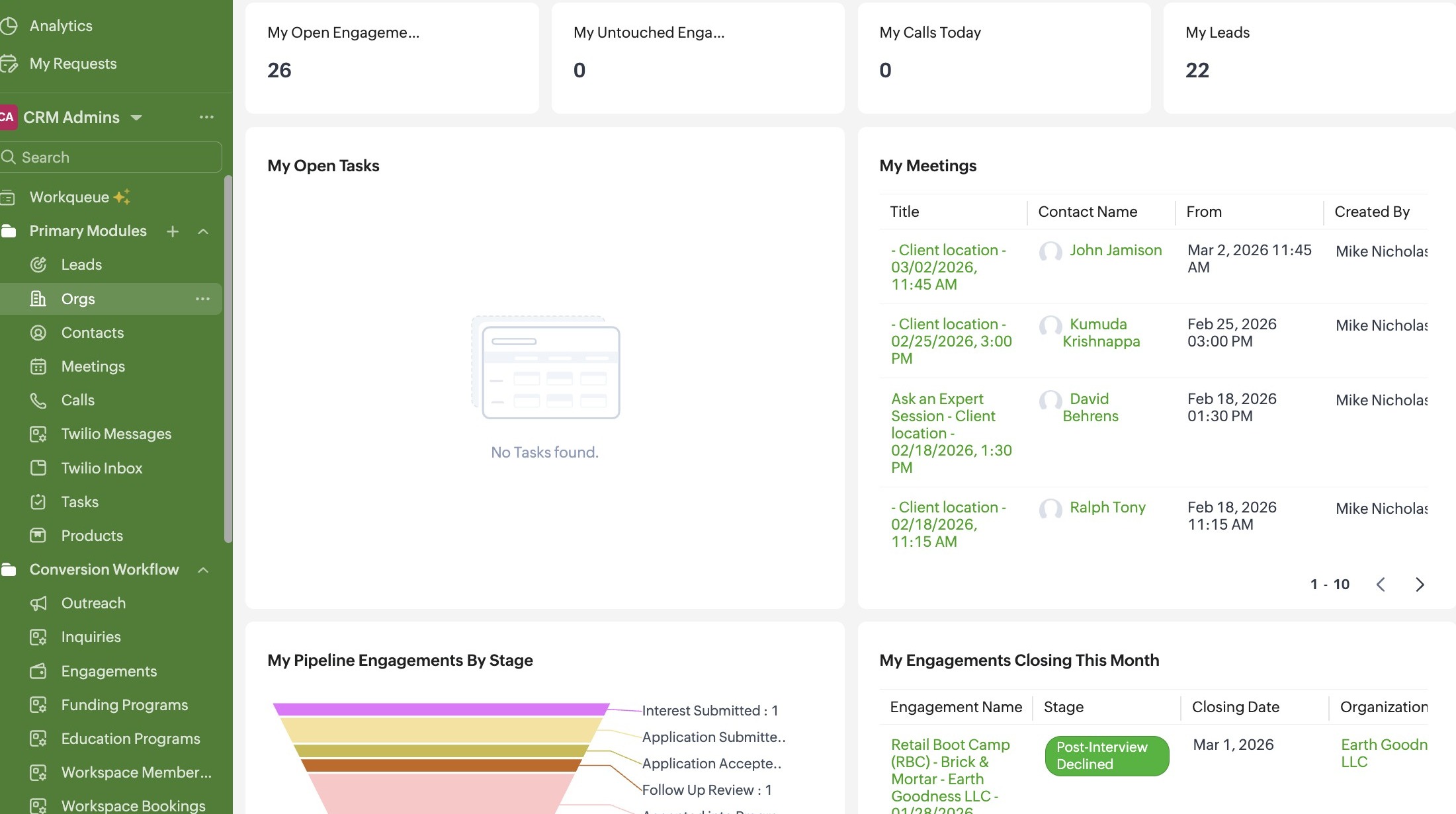Go to My Requests

[73, 63]
